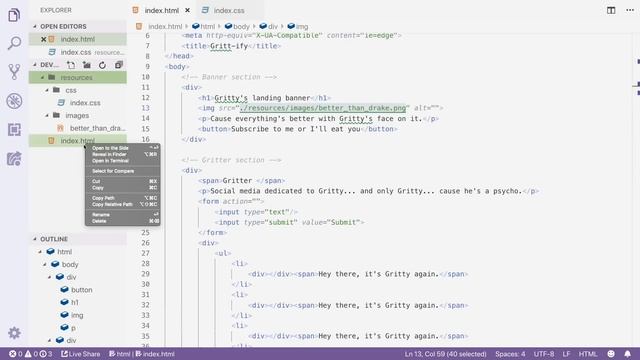Screen dimensions: 640x360
Task: Click the New Folder icon in explorer toolbar
Action: tap(87, 65)
